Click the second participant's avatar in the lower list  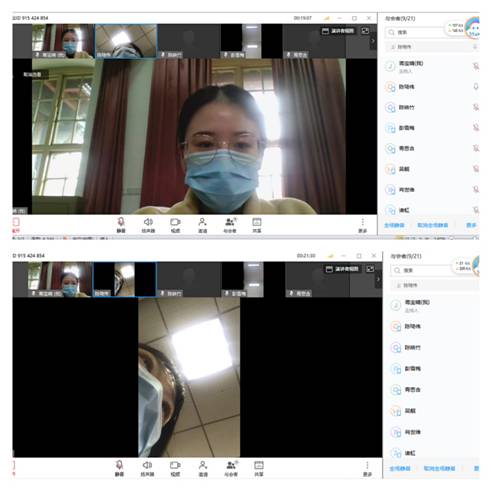tap(395, 326)
